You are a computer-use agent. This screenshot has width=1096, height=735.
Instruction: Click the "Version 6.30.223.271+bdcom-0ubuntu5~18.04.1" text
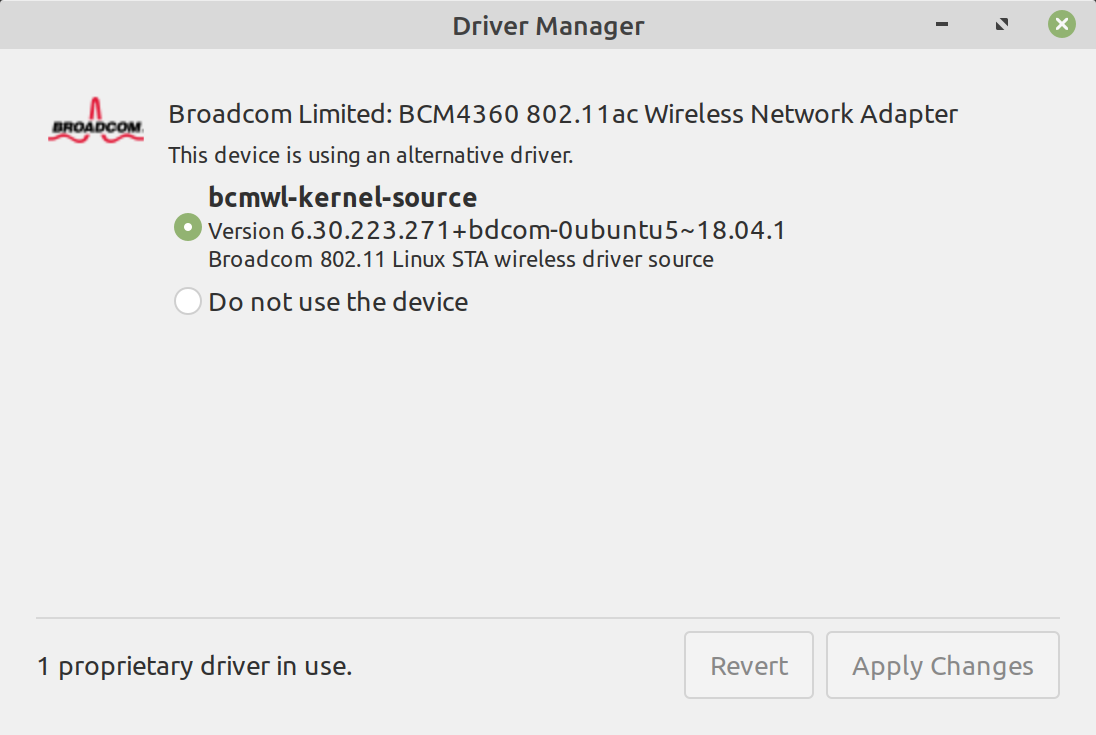pos(497,230)
